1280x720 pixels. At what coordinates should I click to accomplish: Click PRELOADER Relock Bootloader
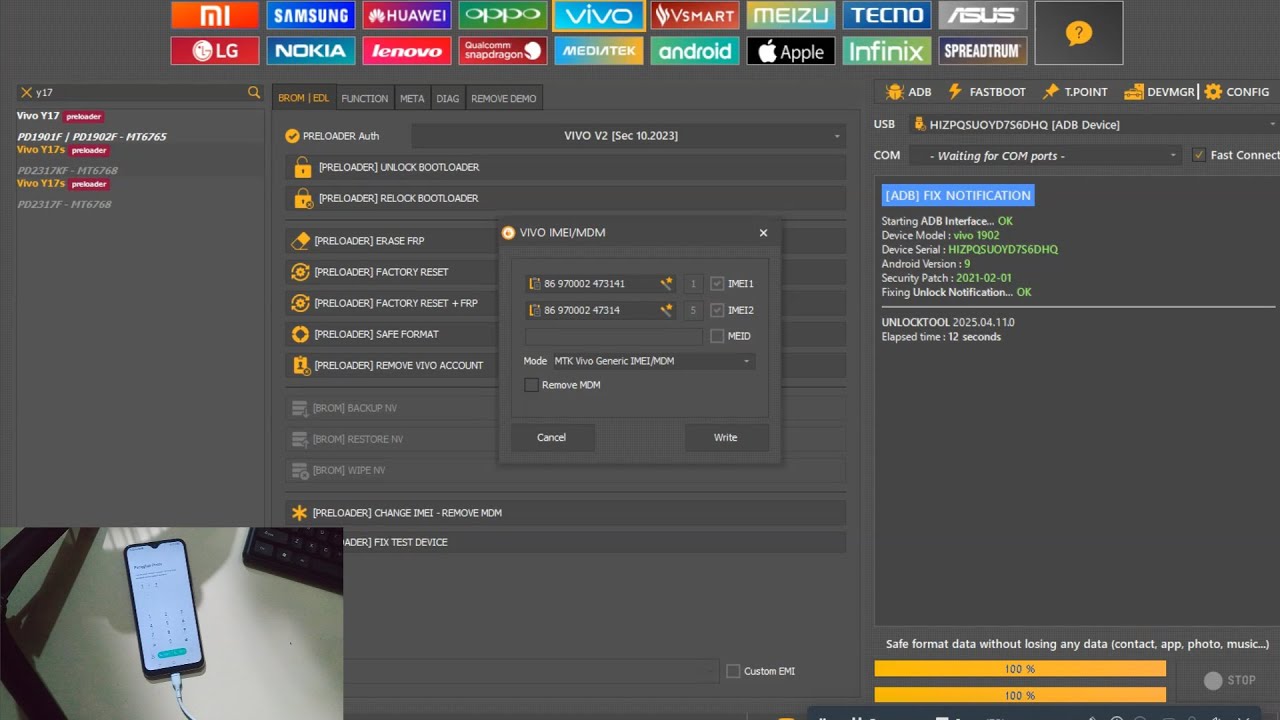(x=566, y=199)
